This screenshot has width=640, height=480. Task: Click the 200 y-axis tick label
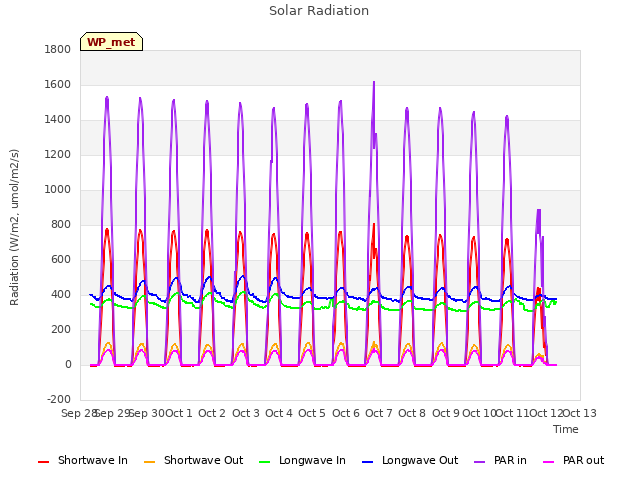coord(61,330)
